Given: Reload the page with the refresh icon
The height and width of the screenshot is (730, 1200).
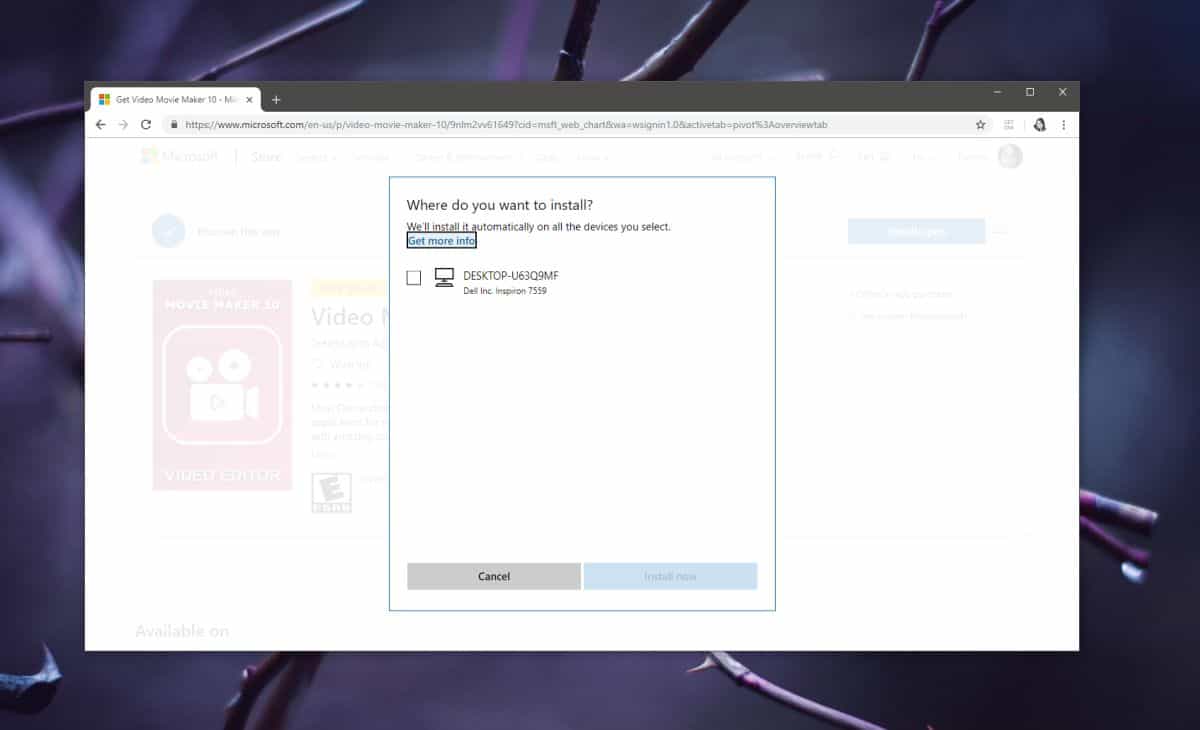Looking at the screenshot, I should click(x=146, y=125).
